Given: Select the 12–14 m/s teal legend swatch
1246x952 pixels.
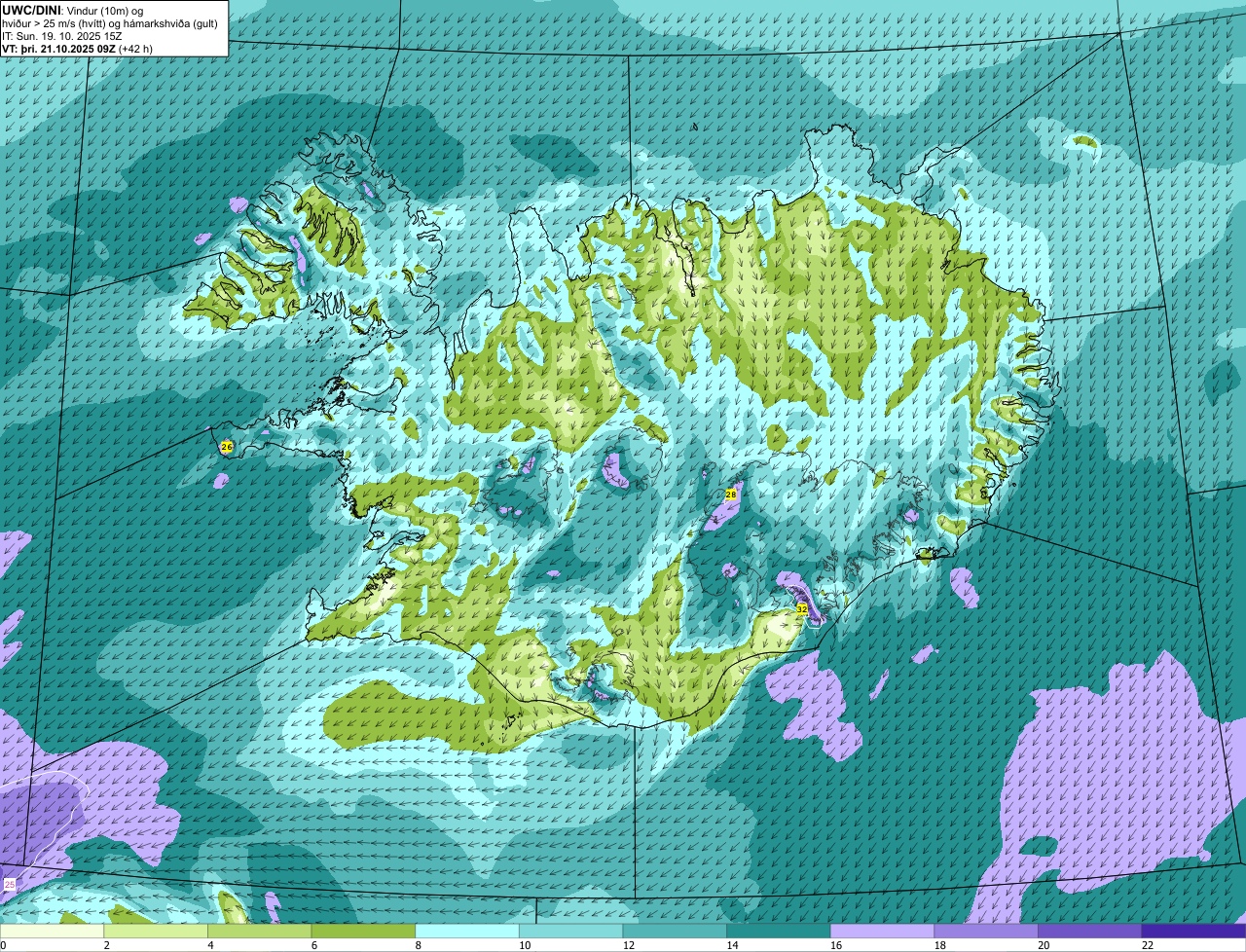Looking at the screenshot, I should click(675, 931).
